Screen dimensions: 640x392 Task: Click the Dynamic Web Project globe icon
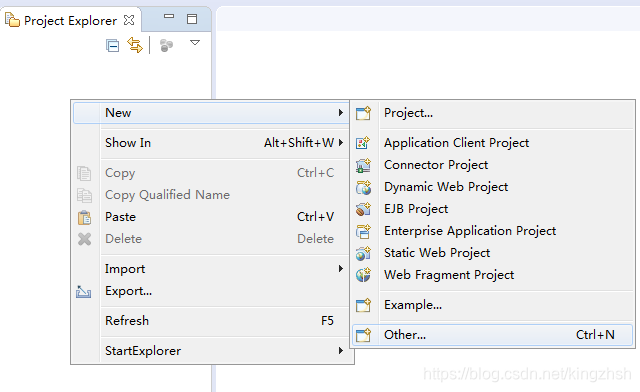363,187
